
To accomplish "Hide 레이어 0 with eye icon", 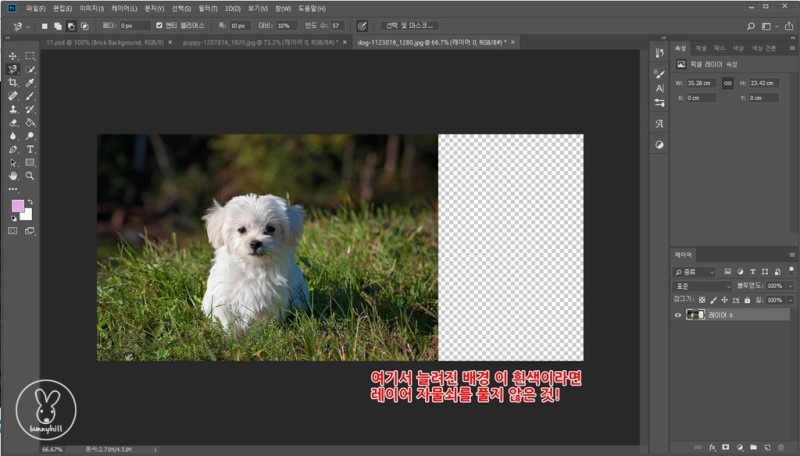I will click(679, 315).
